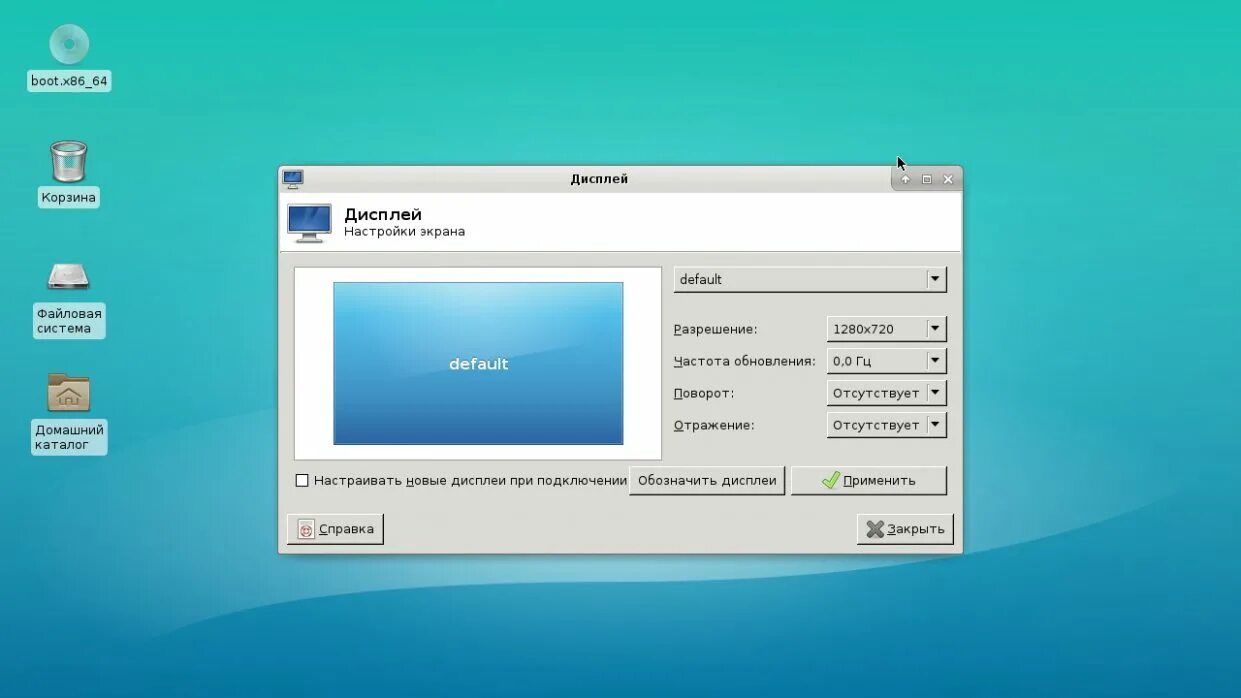Open the default display selector dropdown
Screen dimensions: 1241x698
coord(810,279)
